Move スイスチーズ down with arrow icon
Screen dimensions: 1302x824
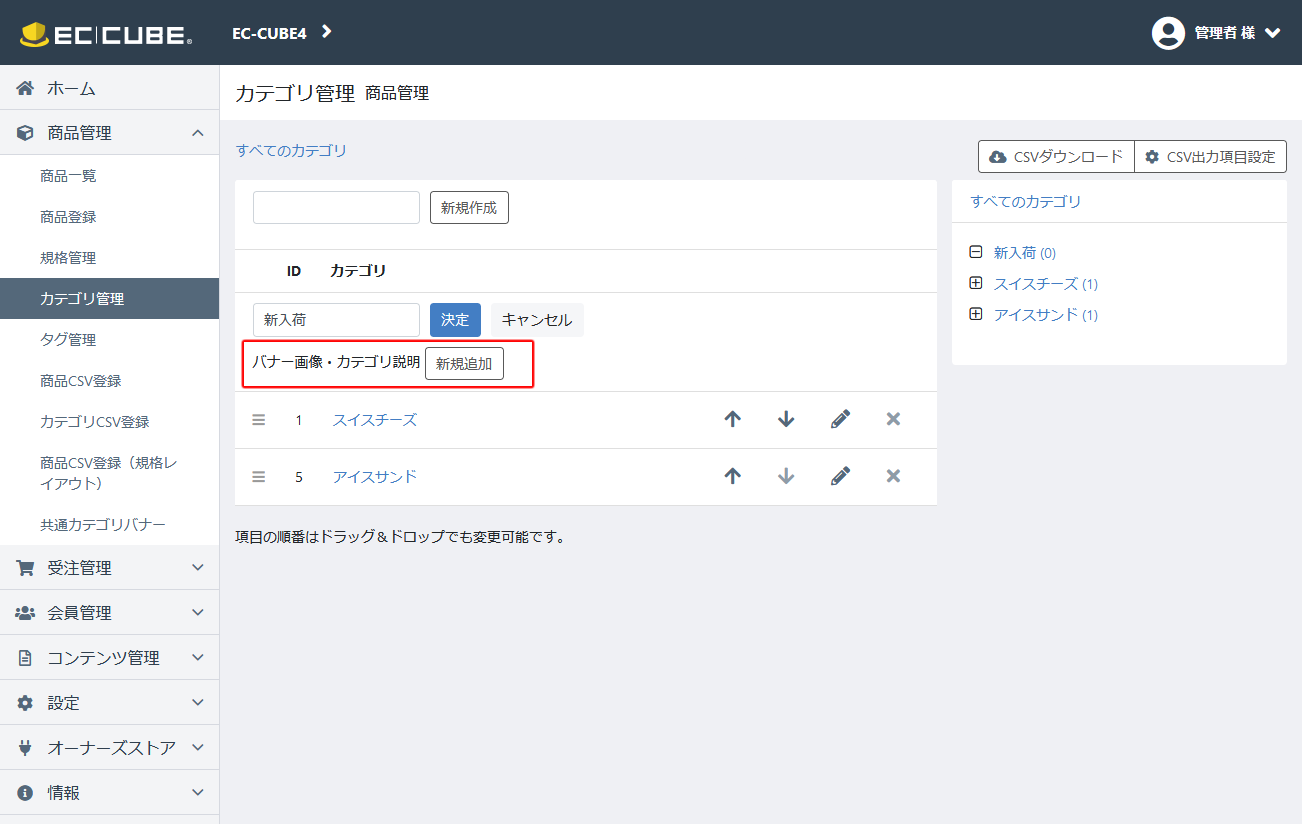click(x=786, y=420)
